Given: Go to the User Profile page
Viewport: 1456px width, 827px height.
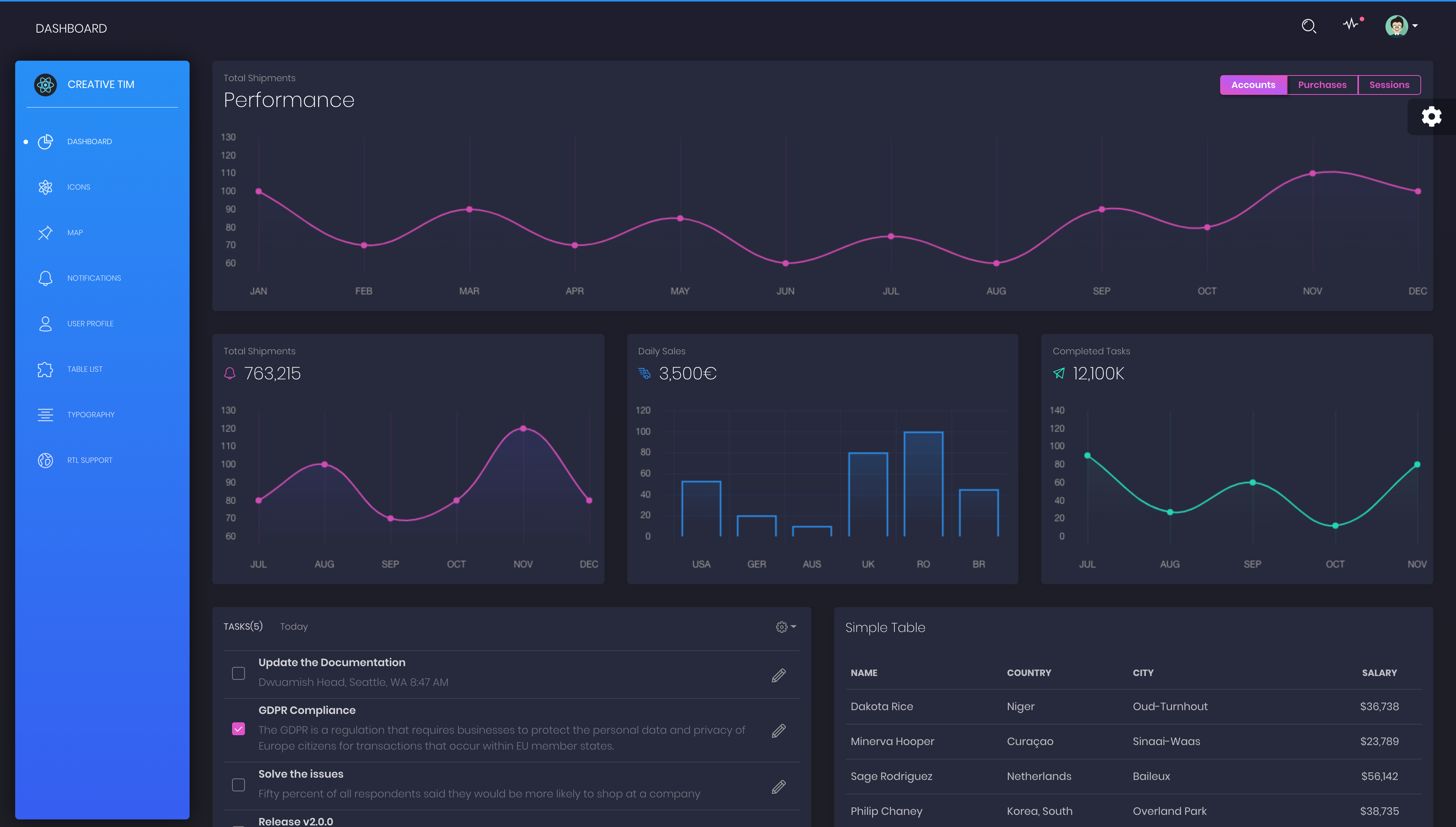Looking at the screenshot, I should coord(90,324).
